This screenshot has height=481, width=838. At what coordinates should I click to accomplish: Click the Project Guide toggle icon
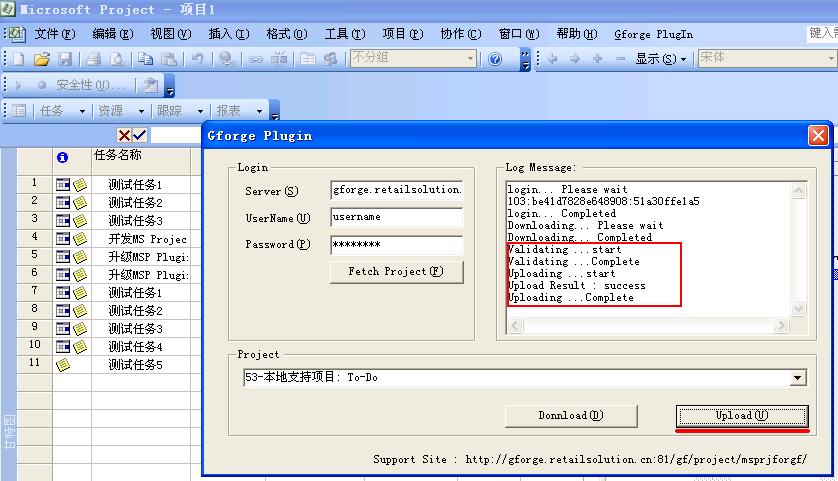tap(19, 111)
